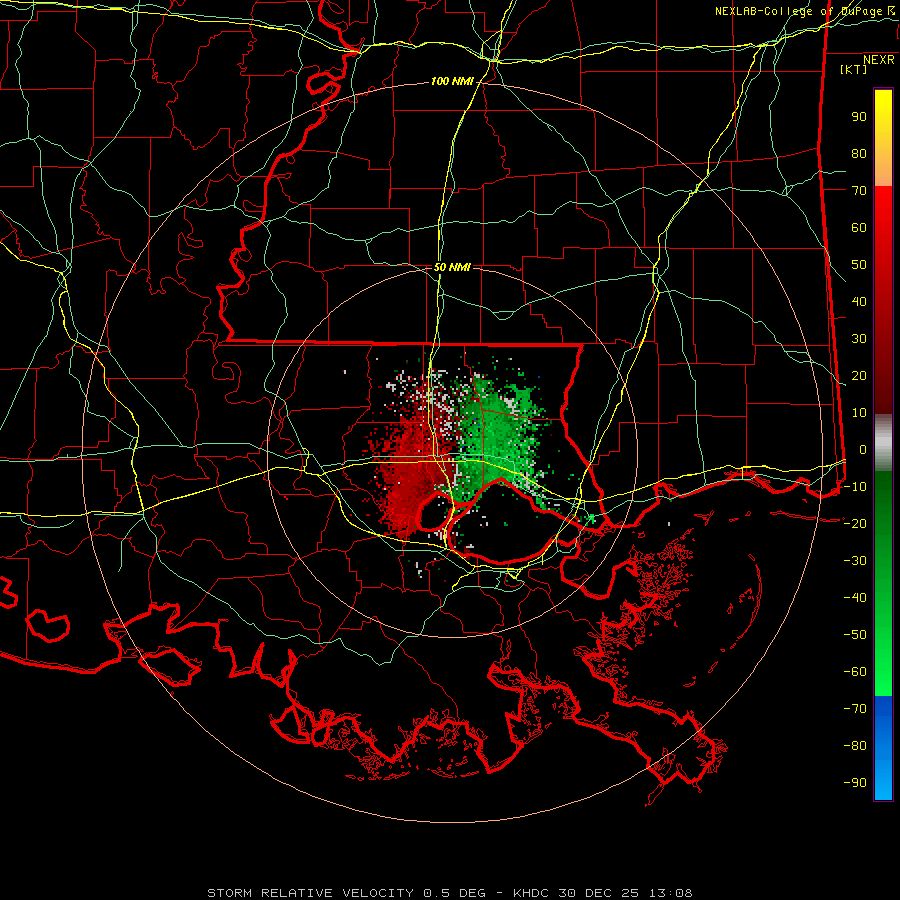
Task: Select the 100 NMI range ring label
Action: 452,82
